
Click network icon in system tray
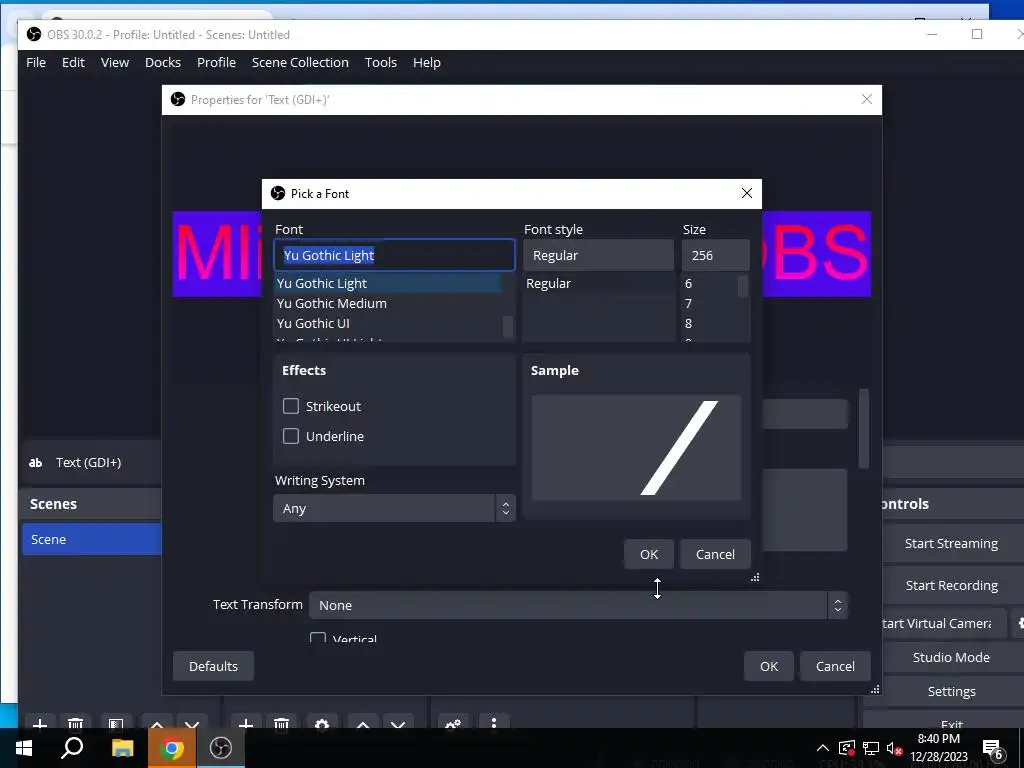pos(871,748)
